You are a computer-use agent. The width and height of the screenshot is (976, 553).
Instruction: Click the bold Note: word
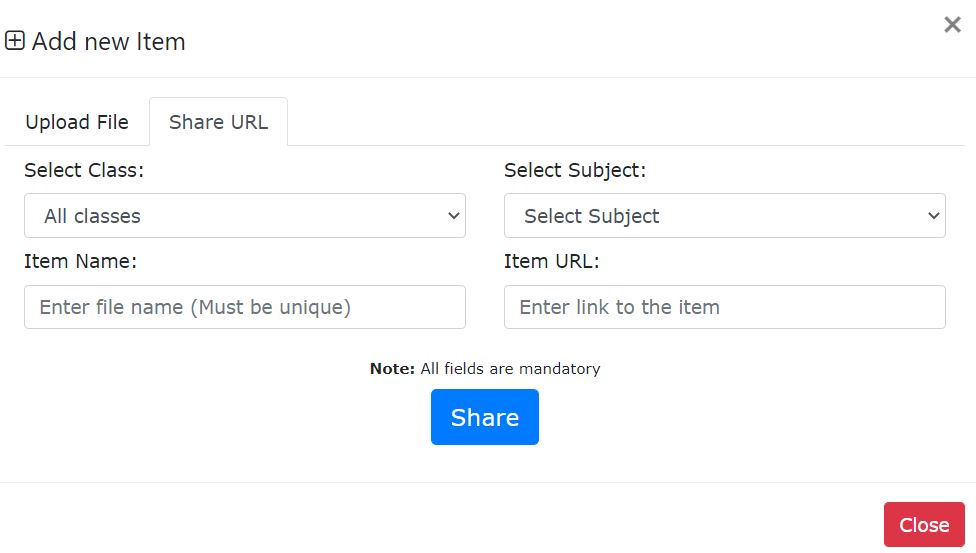point(392,369)
